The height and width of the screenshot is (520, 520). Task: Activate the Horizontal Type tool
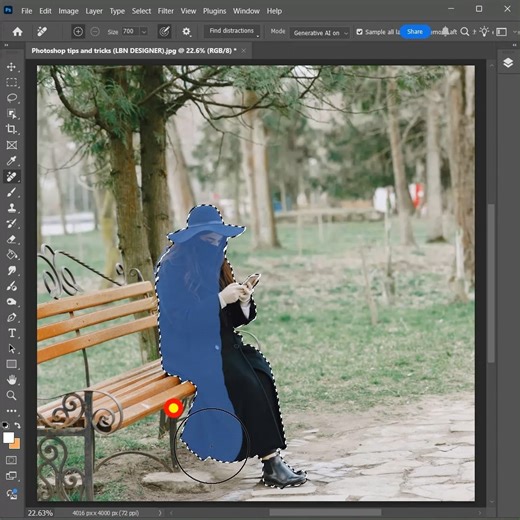[11, 333]
